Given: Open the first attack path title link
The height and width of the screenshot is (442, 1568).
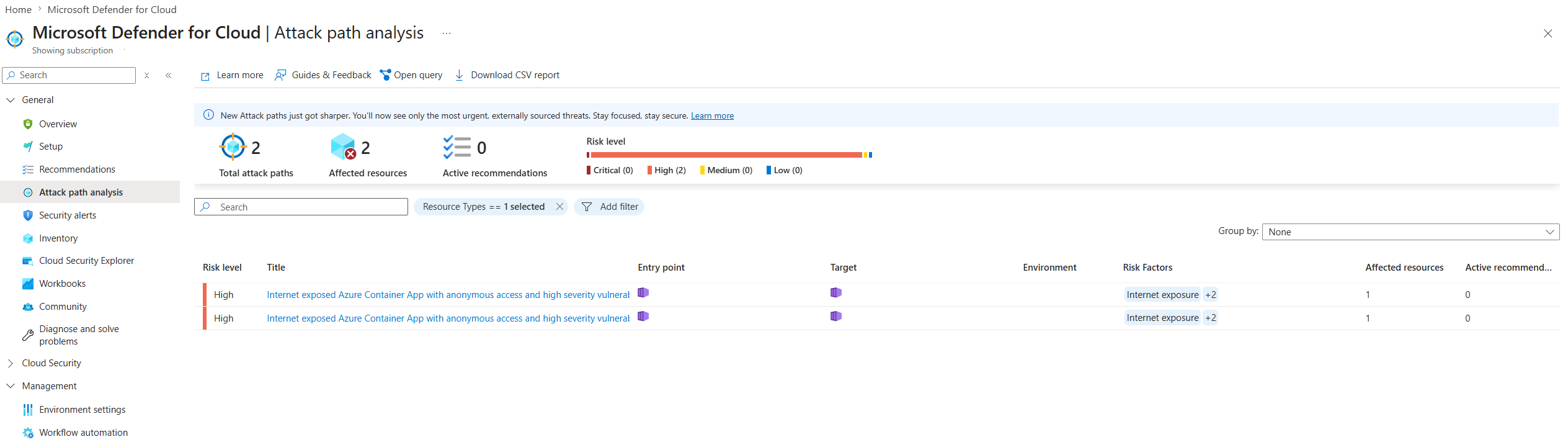Looking at the screenshot, I should point(448,295).
